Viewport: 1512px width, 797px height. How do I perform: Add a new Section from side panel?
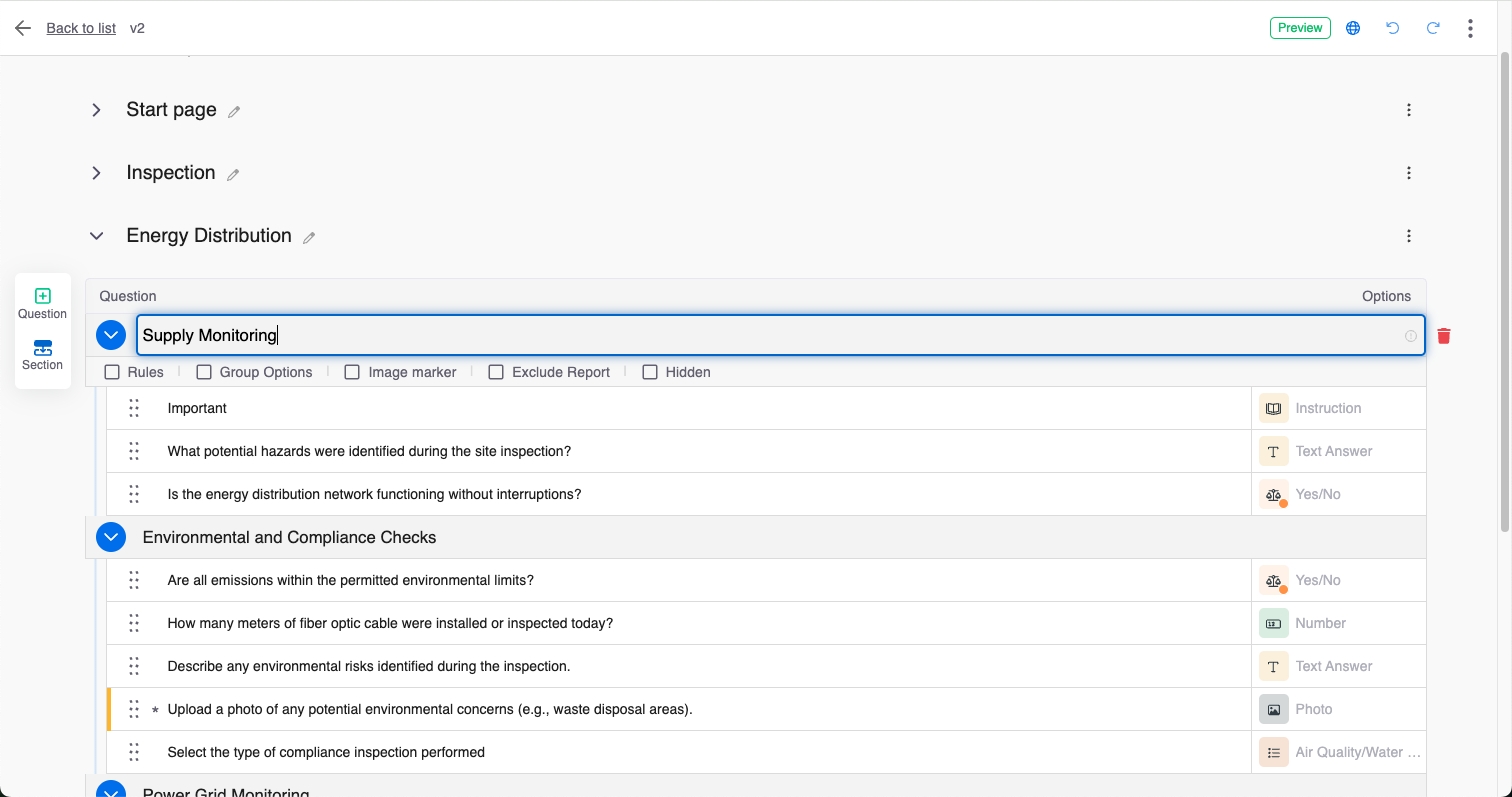[x=42, y=354]
